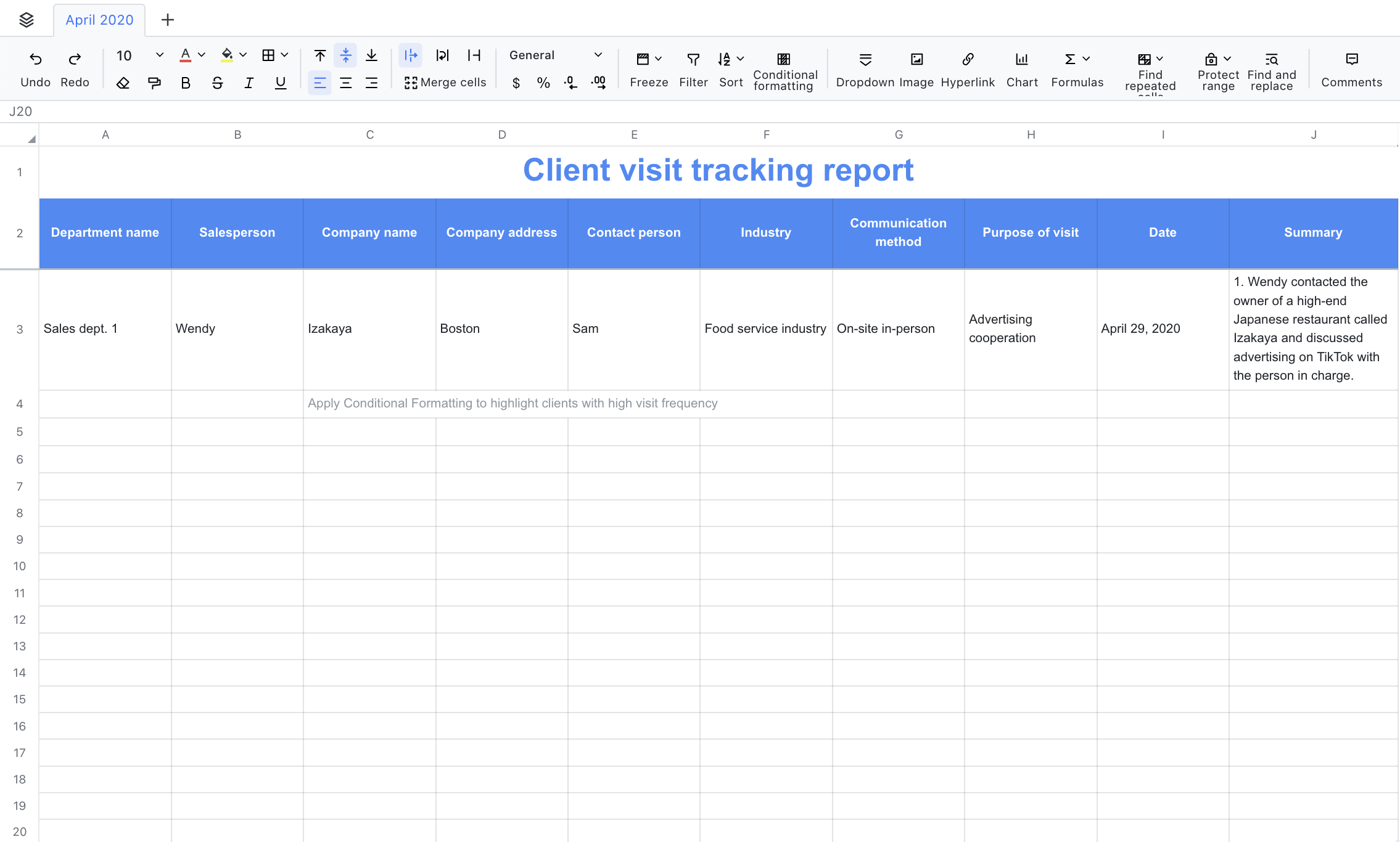Expand the Formulas dropdown arrow
The height and width of the screenshot is (842, 1400).
point(1086,59)
